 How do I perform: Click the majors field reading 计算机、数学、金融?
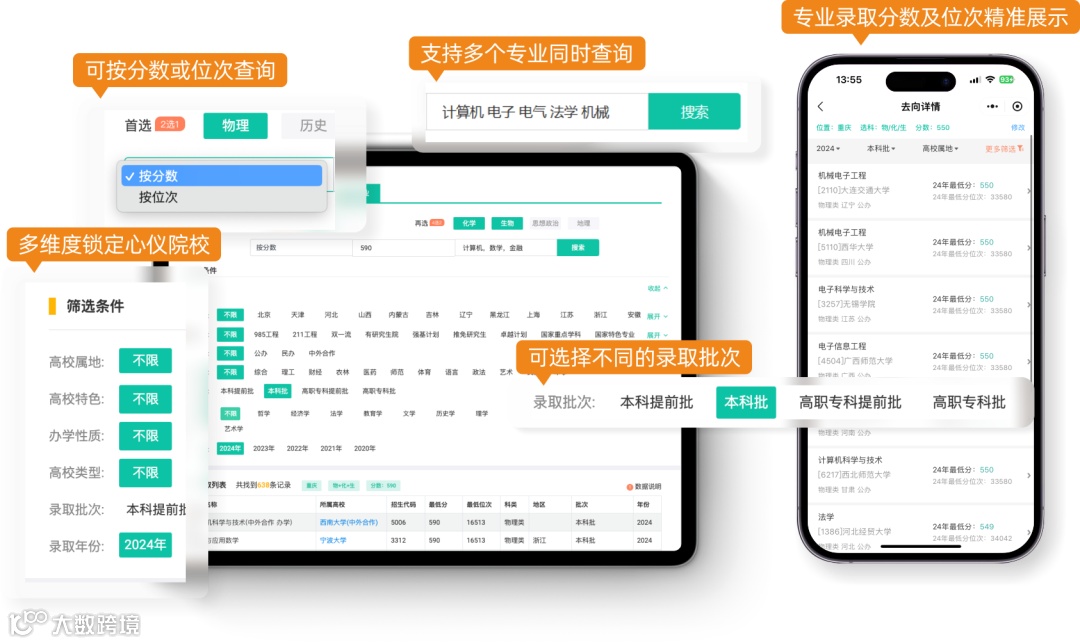506,247
